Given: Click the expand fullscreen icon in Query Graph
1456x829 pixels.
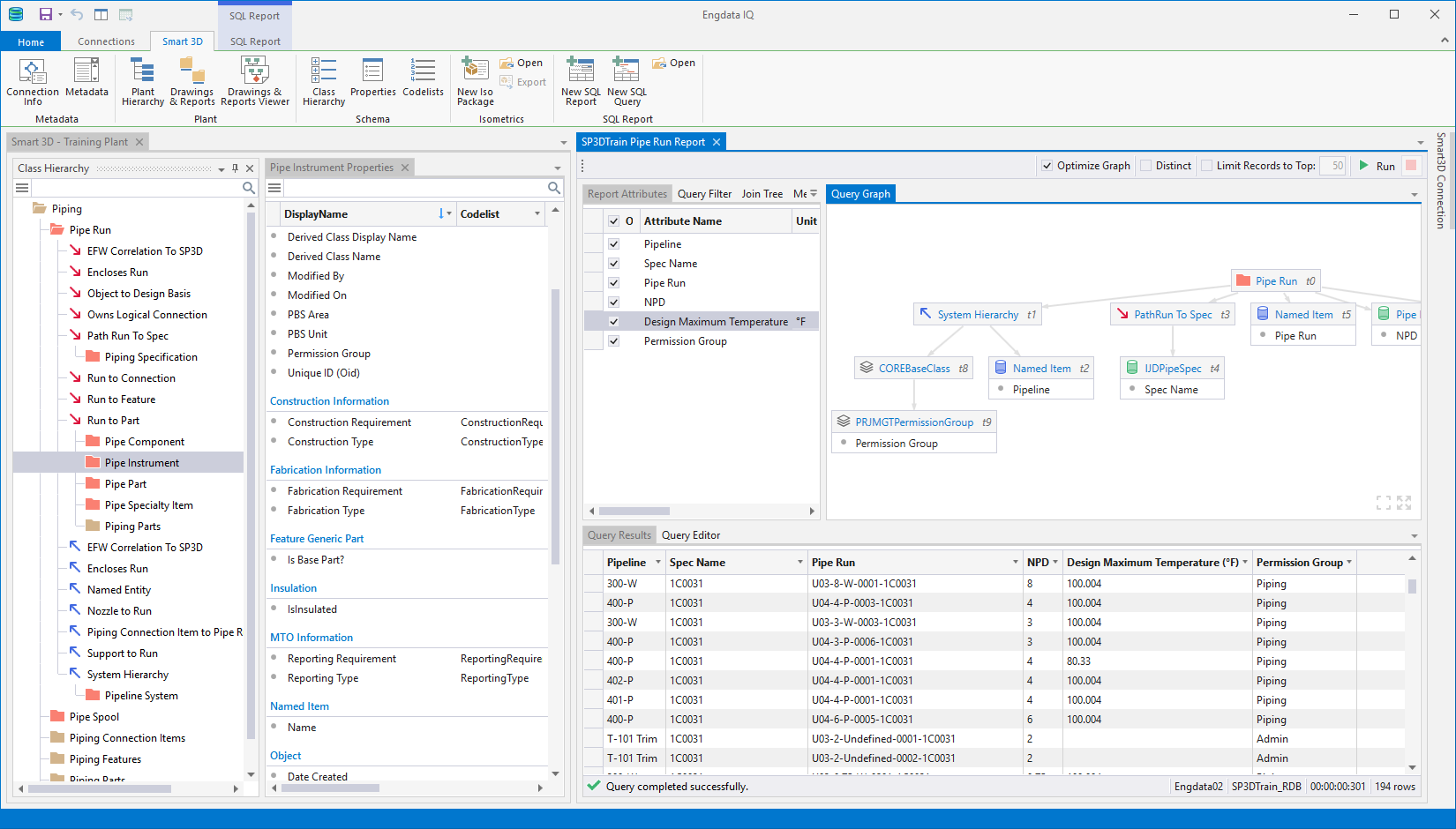Looking at the screenshot, I should click(x=1404, y=503).
